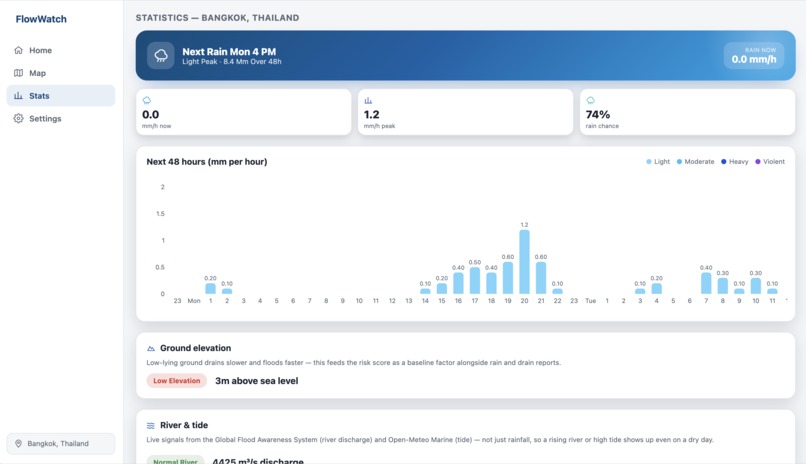Click the 0.40 bar at hour 16
The height and width of the screenshot is (464, 806).
pyautogui.click(x=458, y=283)
